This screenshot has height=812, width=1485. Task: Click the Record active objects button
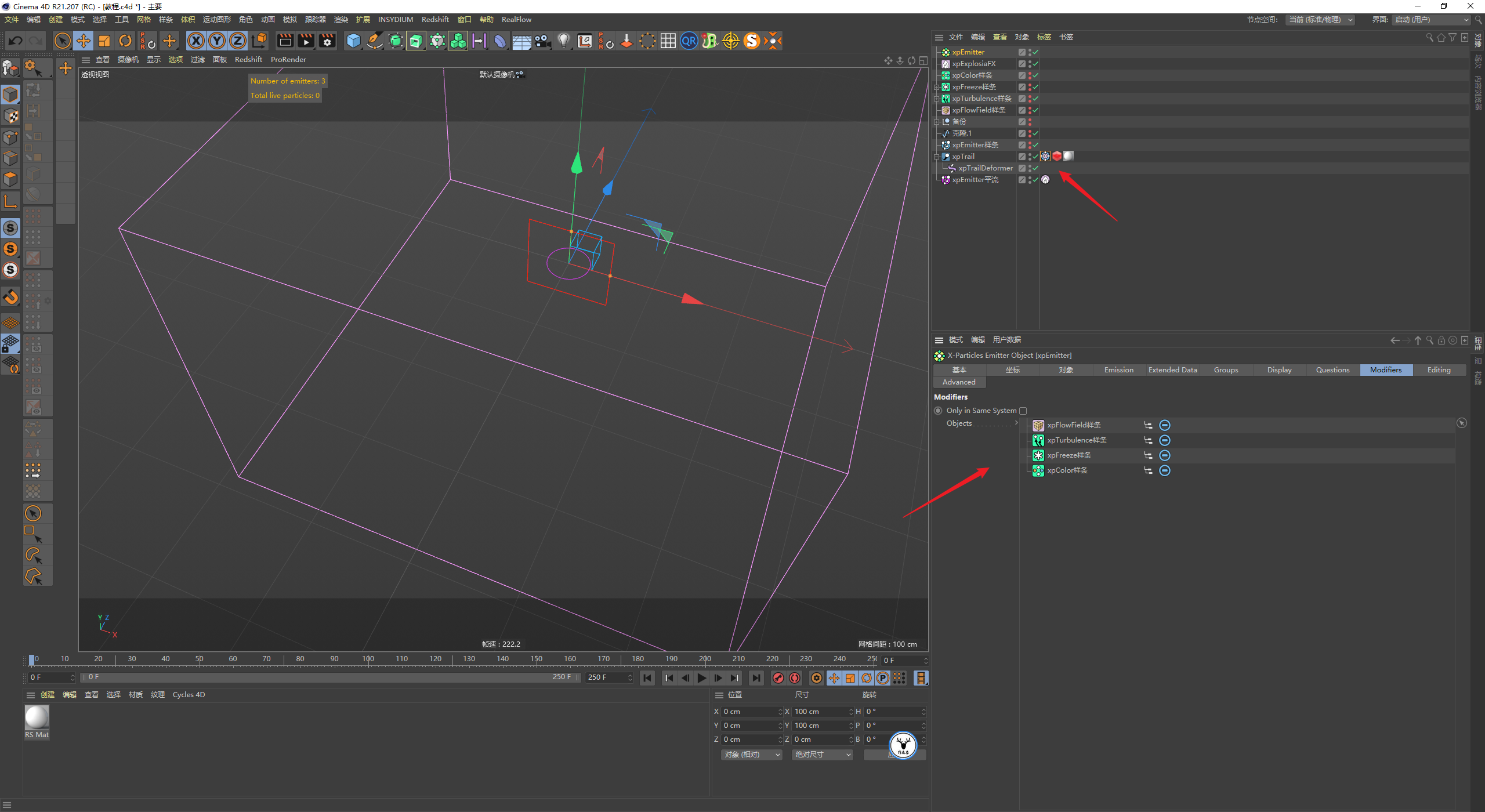click(x=778, y=678)
